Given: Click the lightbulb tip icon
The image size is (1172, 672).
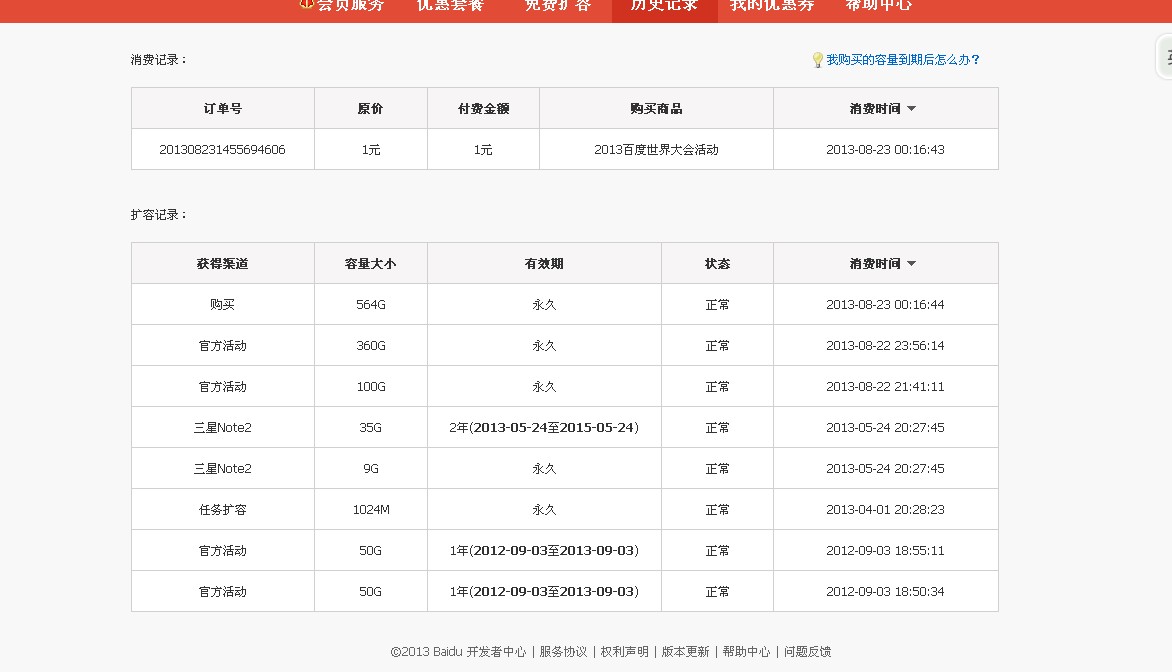Looking at the screenshot, I should pyautogui.click(x=817, y=60).
